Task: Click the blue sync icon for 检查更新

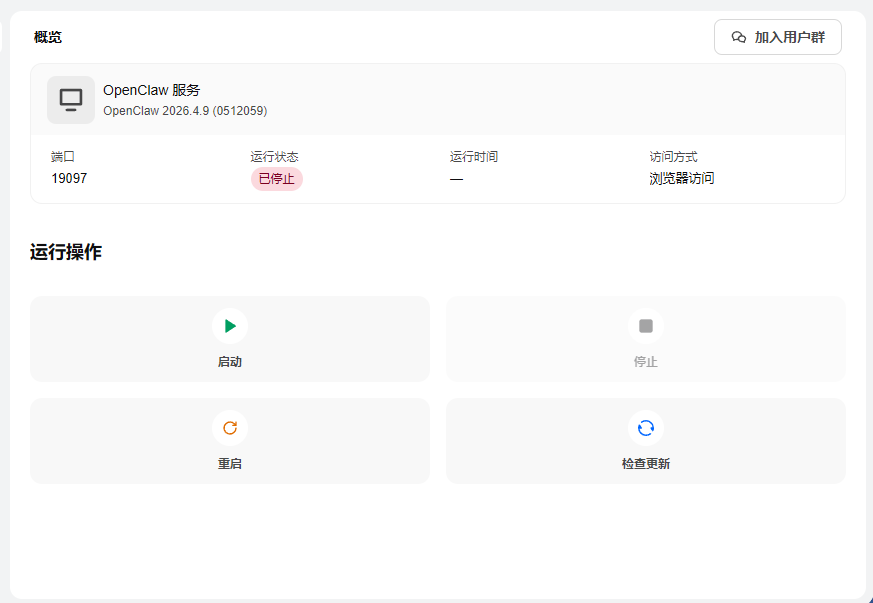Action: (x=646, y=428)
